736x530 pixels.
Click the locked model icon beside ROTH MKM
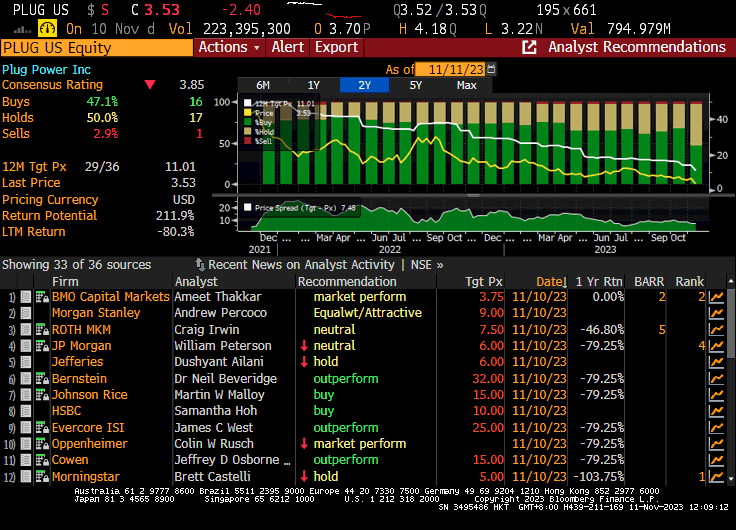point(42,330)
